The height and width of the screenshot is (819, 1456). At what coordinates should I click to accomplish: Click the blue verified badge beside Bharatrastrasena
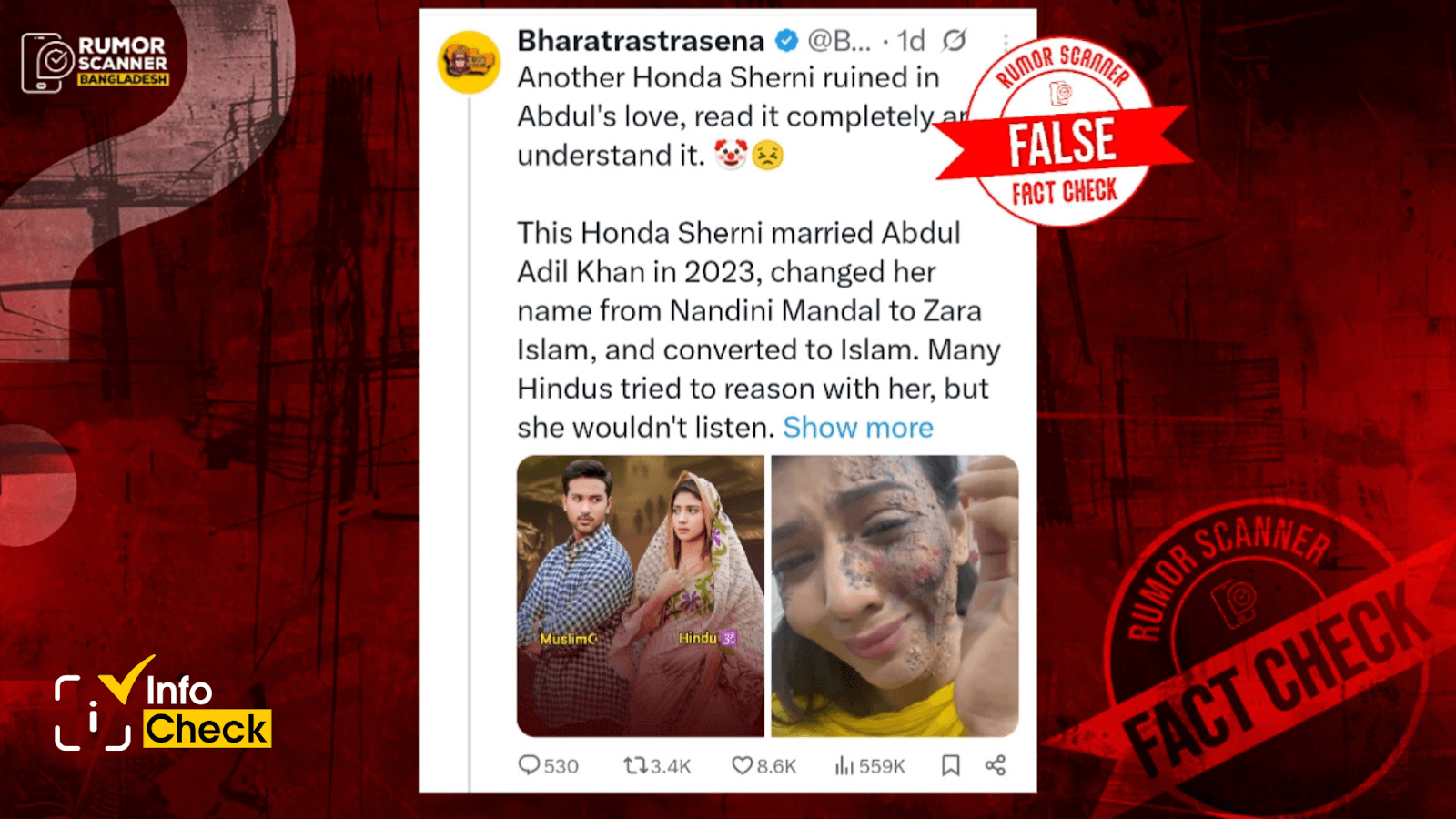pos(786,41)
